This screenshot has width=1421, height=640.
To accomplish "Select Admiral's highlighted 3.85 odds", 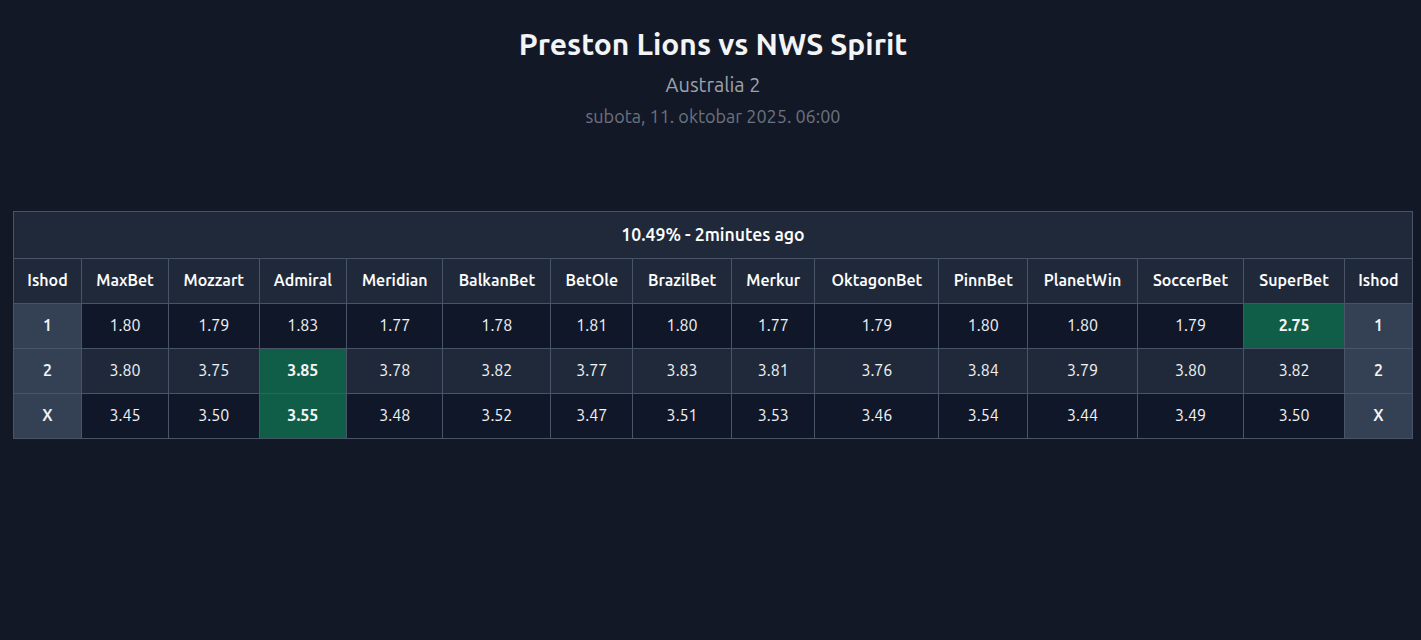I will (x=302, y=370).
